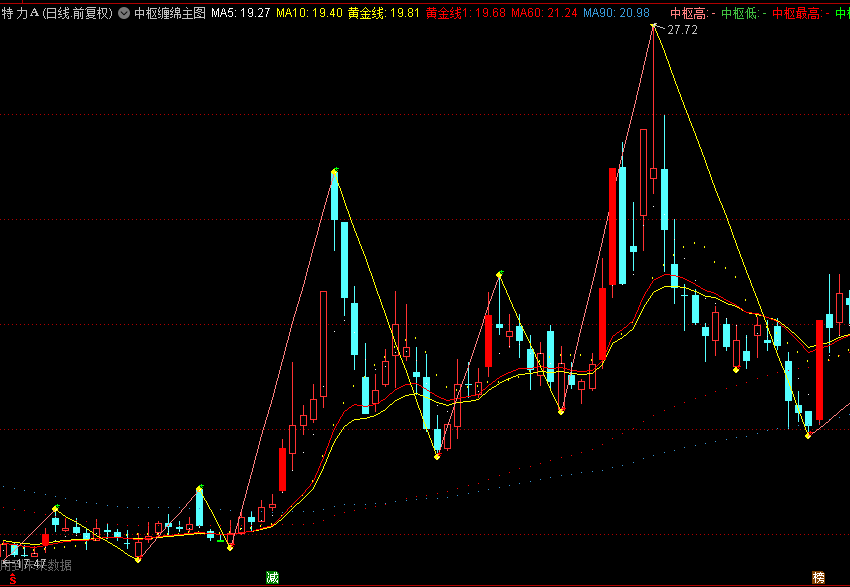The image size is (850, 587).
Task: Click the MA90: 20.98 indicator value
Action: click(x=616, y=13)
